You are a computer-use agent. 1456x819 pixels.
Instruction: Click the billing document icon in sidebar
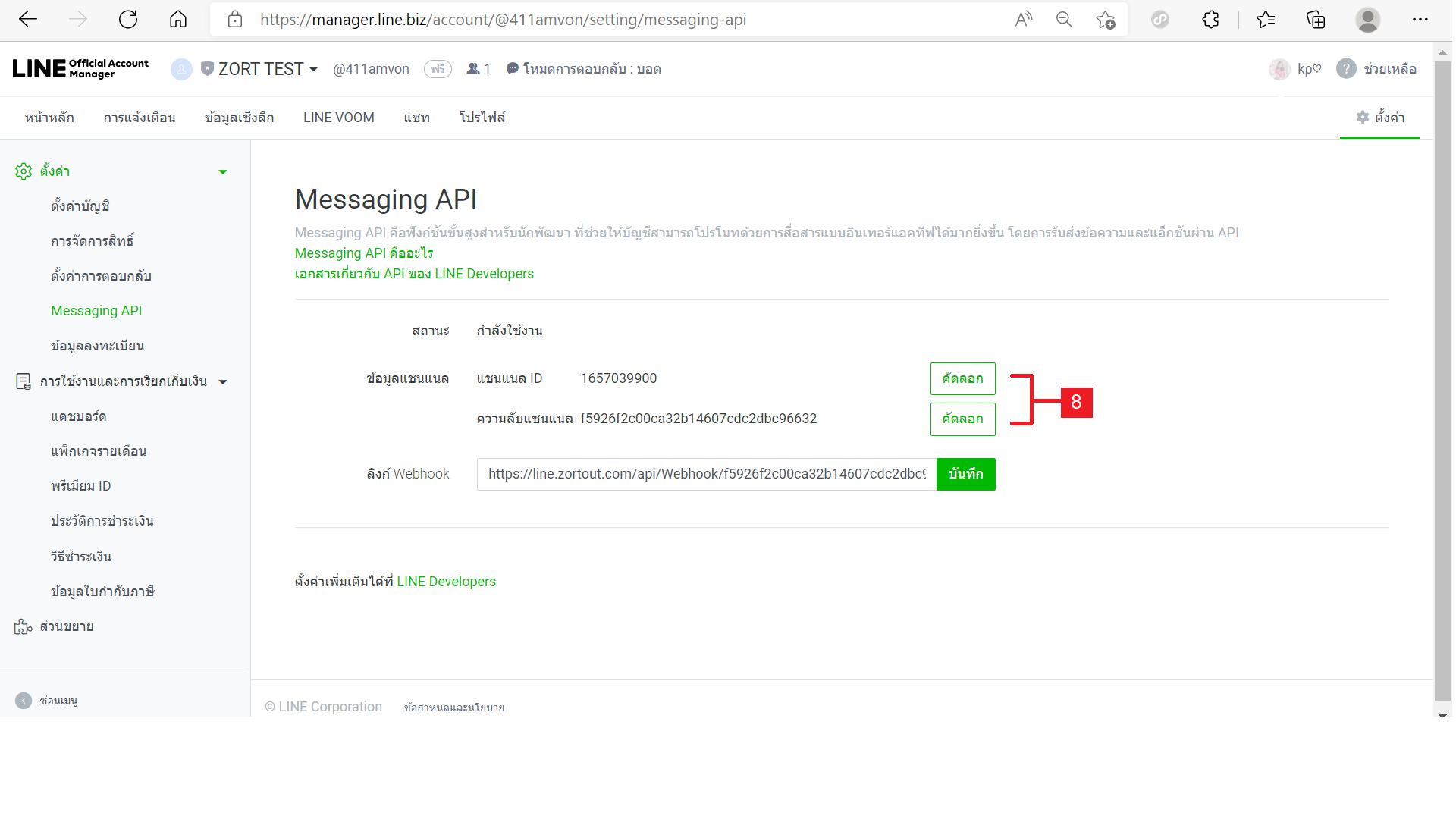coord(24,381)
